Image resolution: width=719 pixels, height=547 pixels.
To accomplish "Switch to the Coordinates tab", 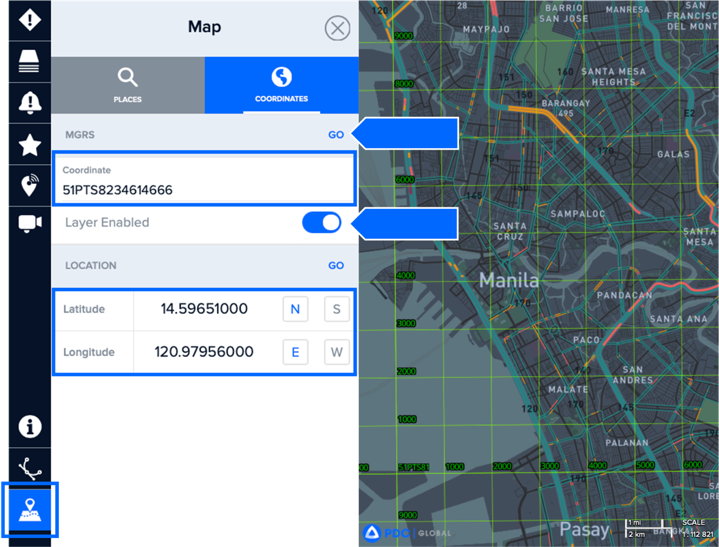I will (x=282, y=85).
